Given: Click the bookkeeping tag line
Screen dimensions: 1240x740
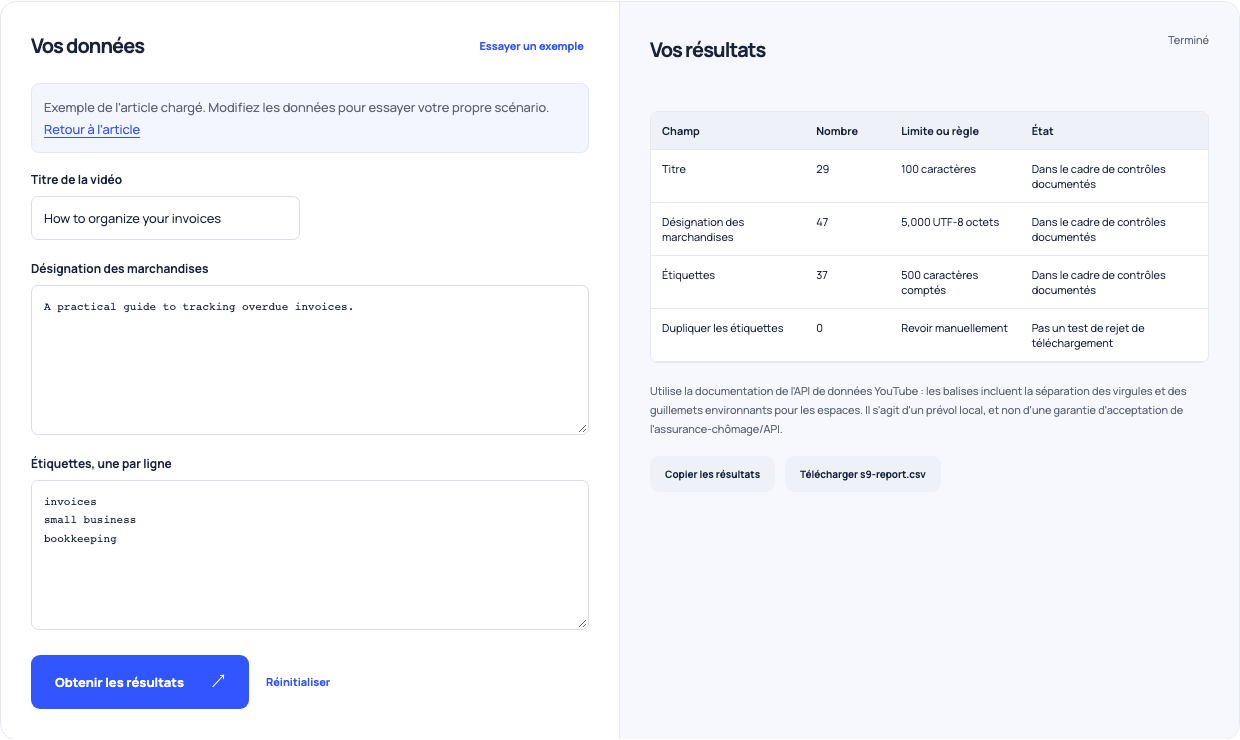Looking at the screenshot, I should [80, 539].
